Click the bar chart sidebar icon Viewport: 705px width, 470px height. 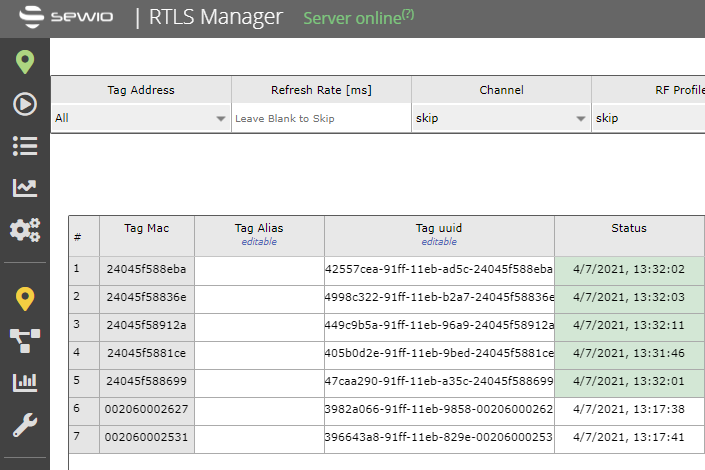(24, 382)
